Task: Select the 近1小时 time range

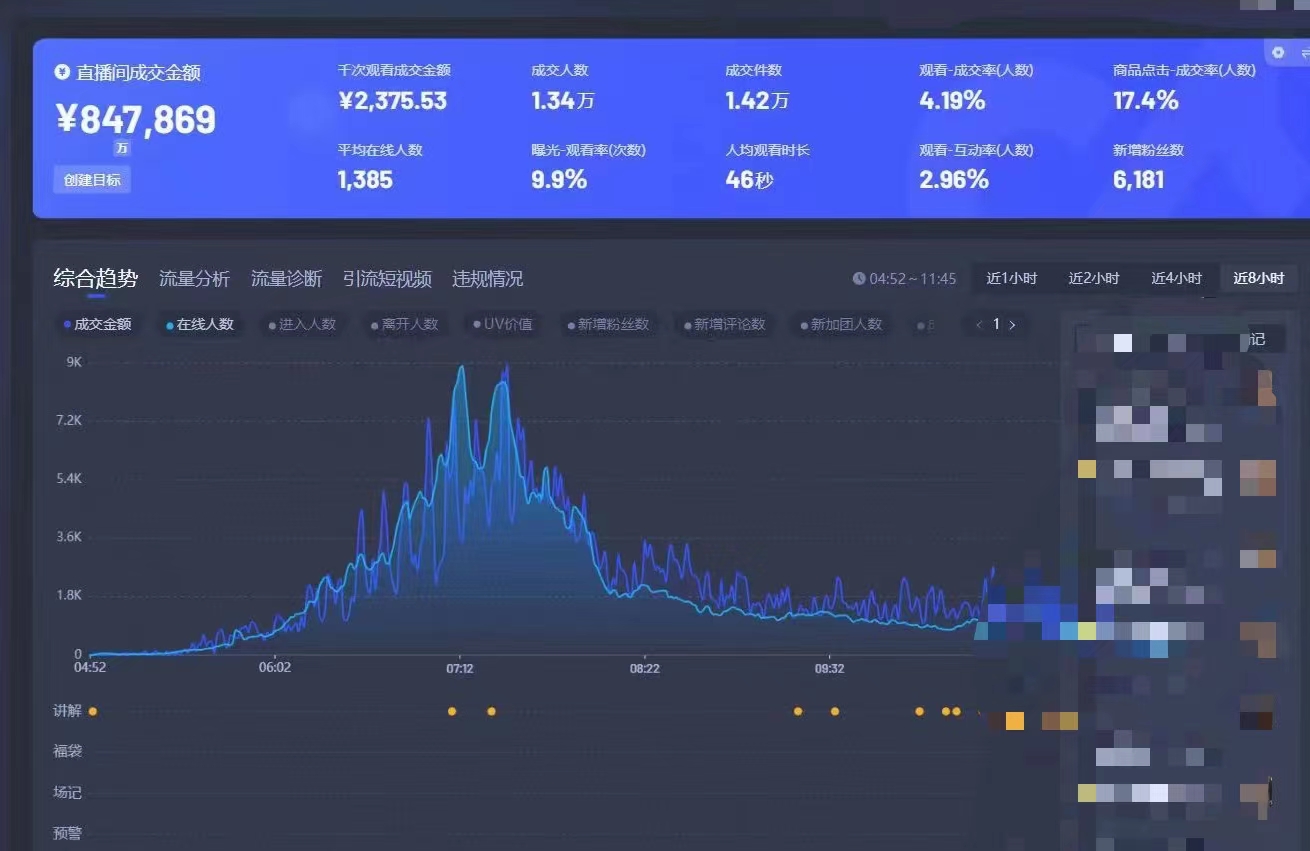Action: coord(1012,278)
